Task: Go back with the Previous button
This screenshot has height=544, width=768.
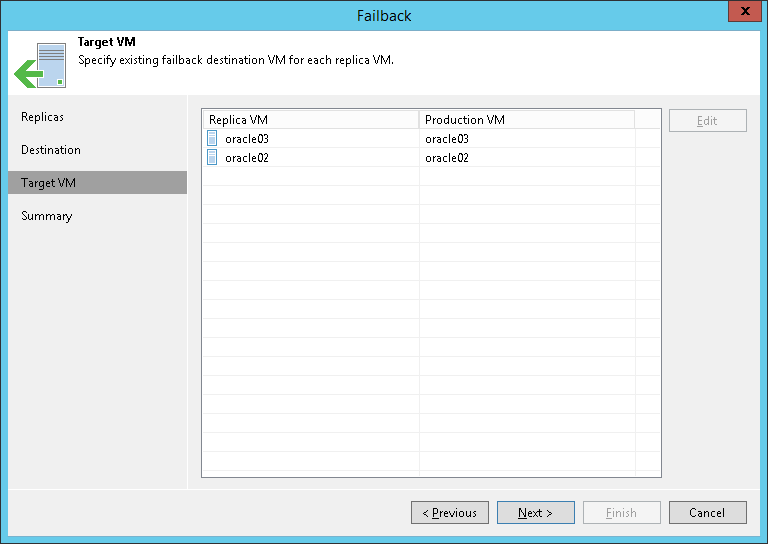Action: 450,513
